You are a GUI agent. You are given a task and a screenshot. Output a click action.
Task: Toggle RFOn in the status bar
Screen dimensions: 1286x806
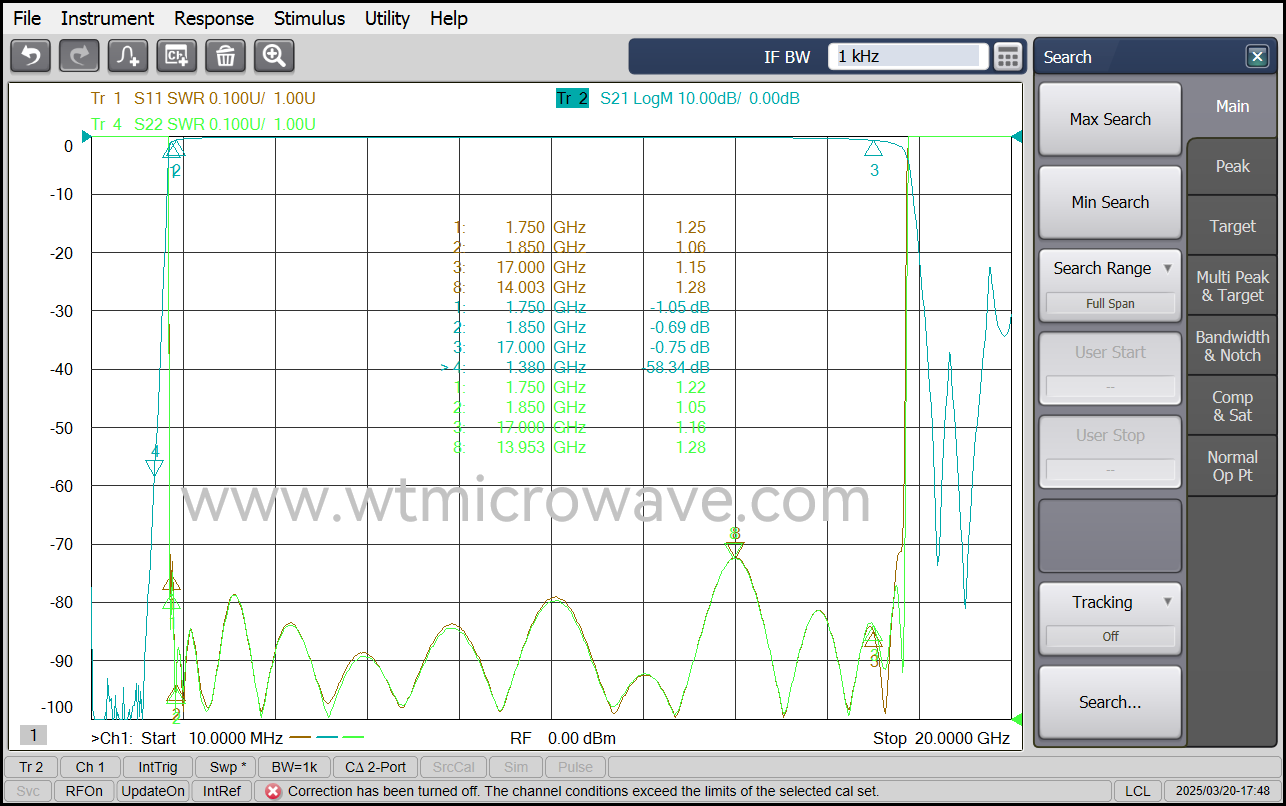tap(84, 790)
